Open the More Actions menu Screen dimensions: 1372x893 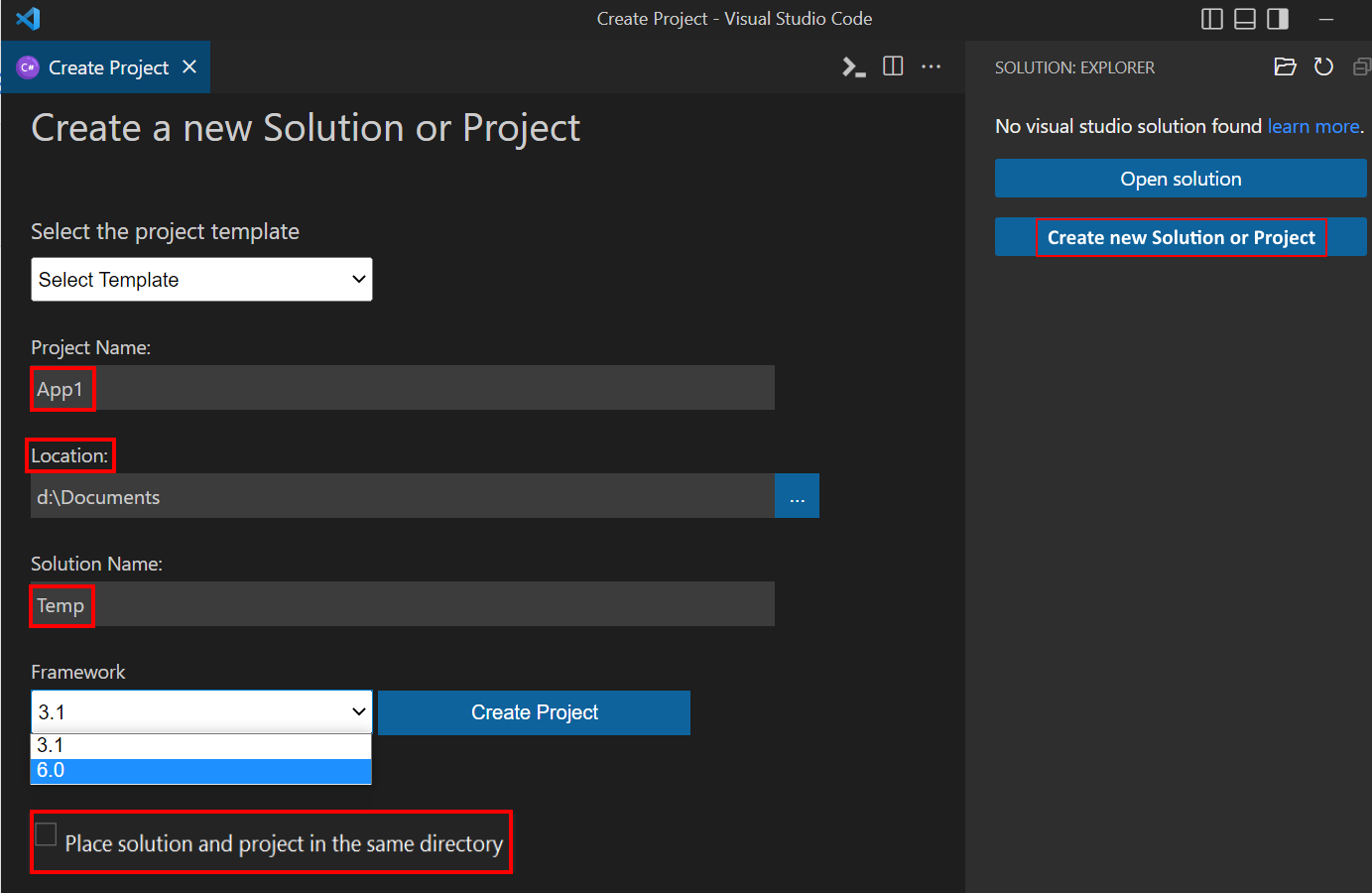point(931,66)
